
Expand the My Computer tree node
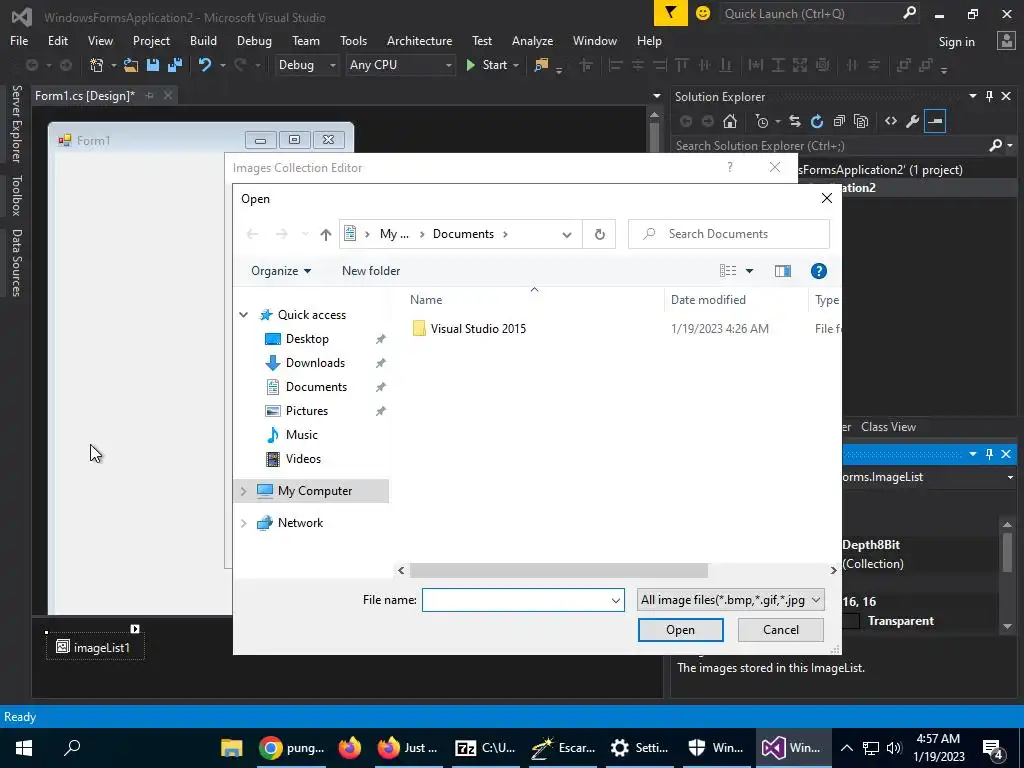coord(244,491)
